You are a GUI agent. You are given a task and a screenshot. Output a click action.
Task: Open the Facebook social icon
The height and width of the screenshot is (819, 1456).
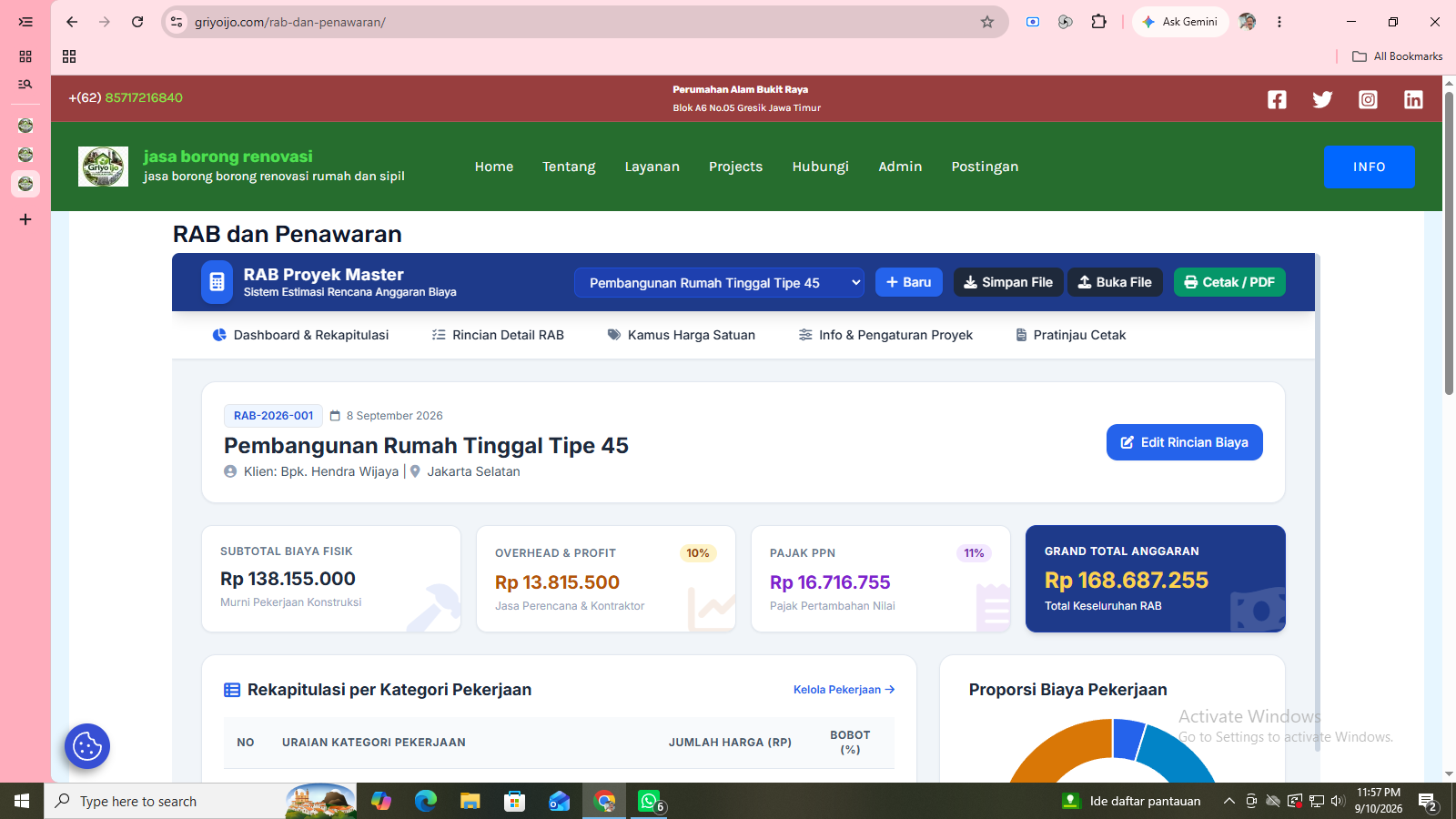(1277, 99)
